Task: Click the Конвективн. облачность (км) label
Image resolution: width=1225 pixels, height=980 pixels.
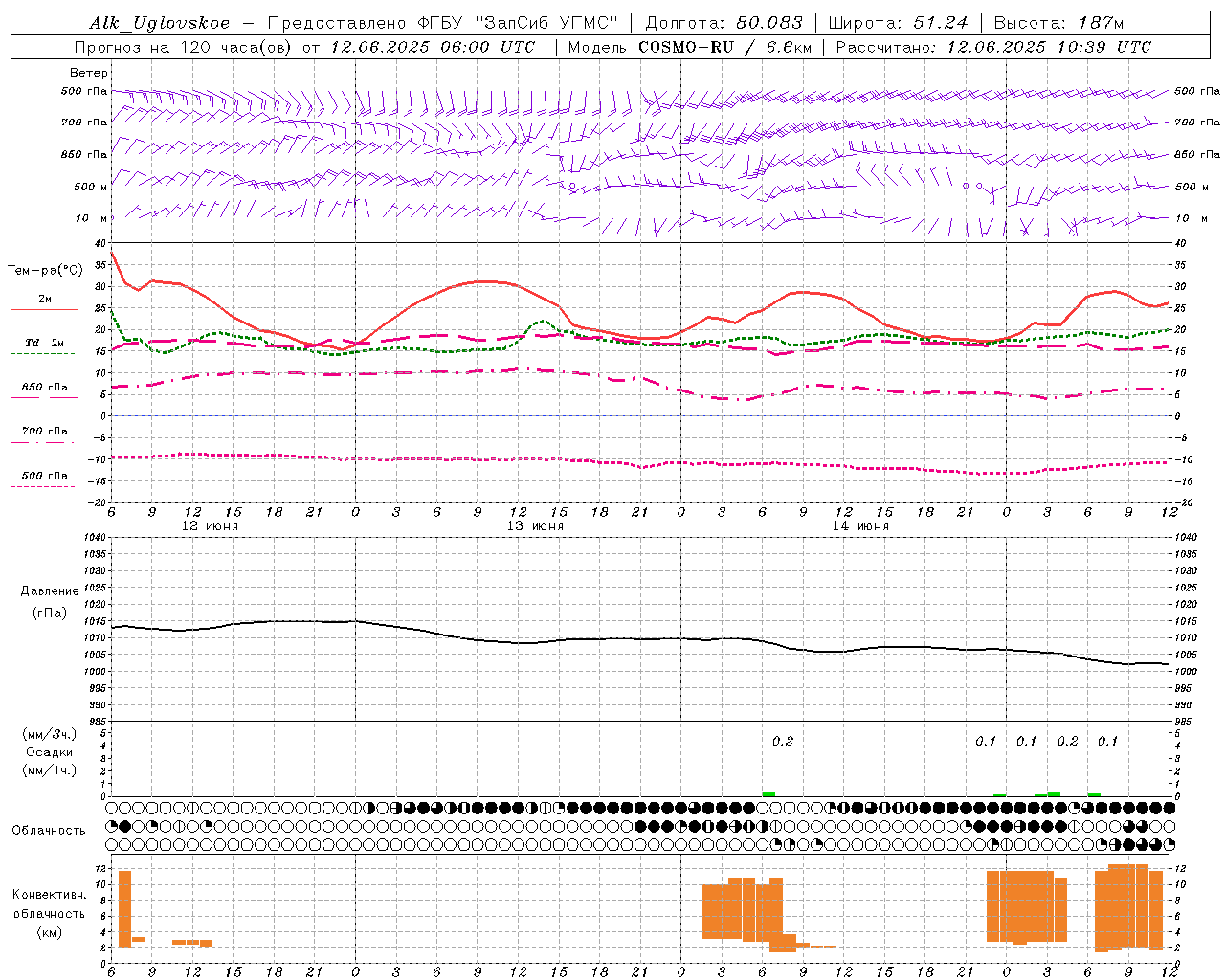Action: [49, 913]
